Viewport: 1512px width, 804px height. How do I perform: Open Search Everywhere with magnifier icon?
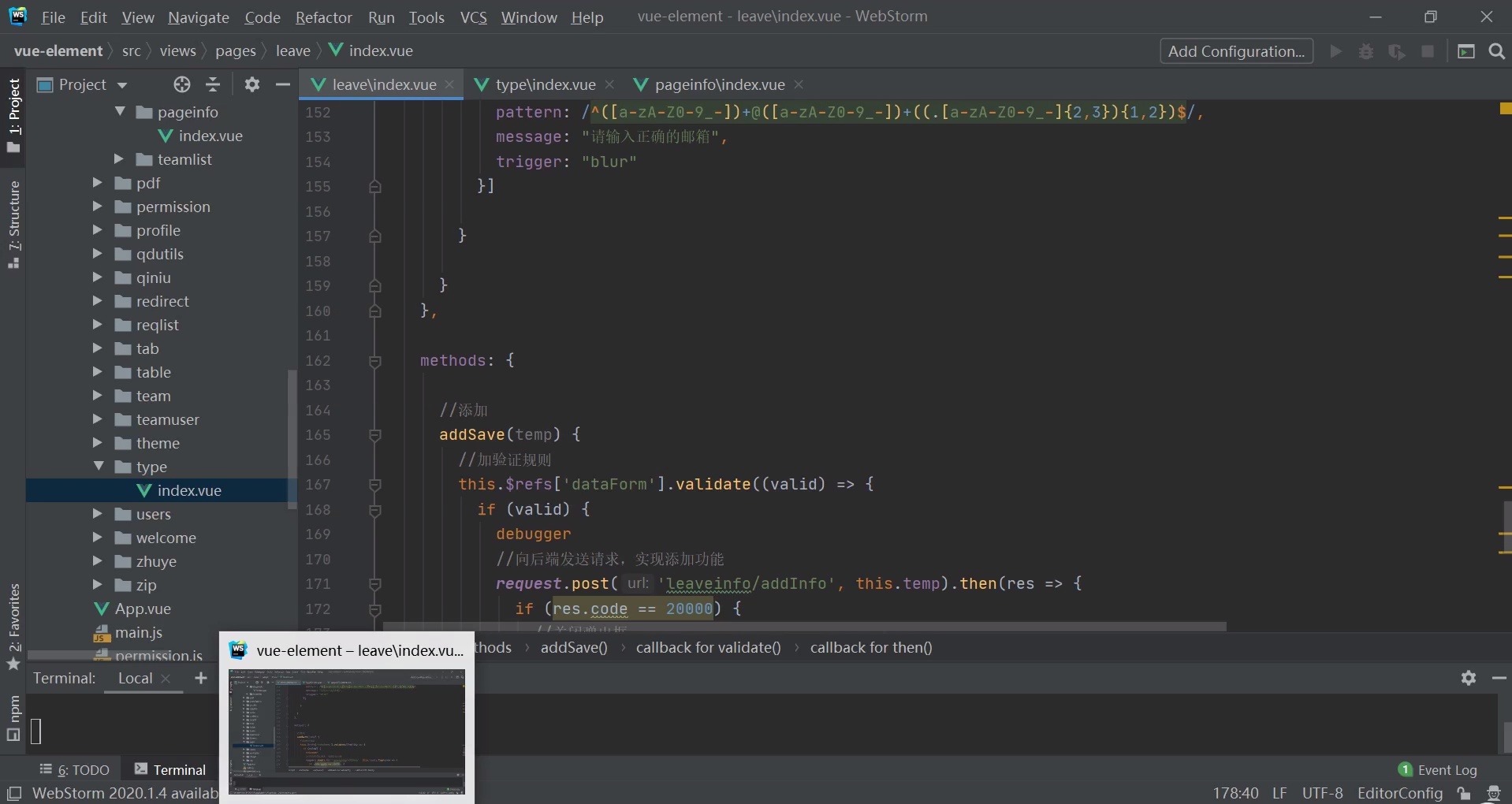coord(1497,51)
